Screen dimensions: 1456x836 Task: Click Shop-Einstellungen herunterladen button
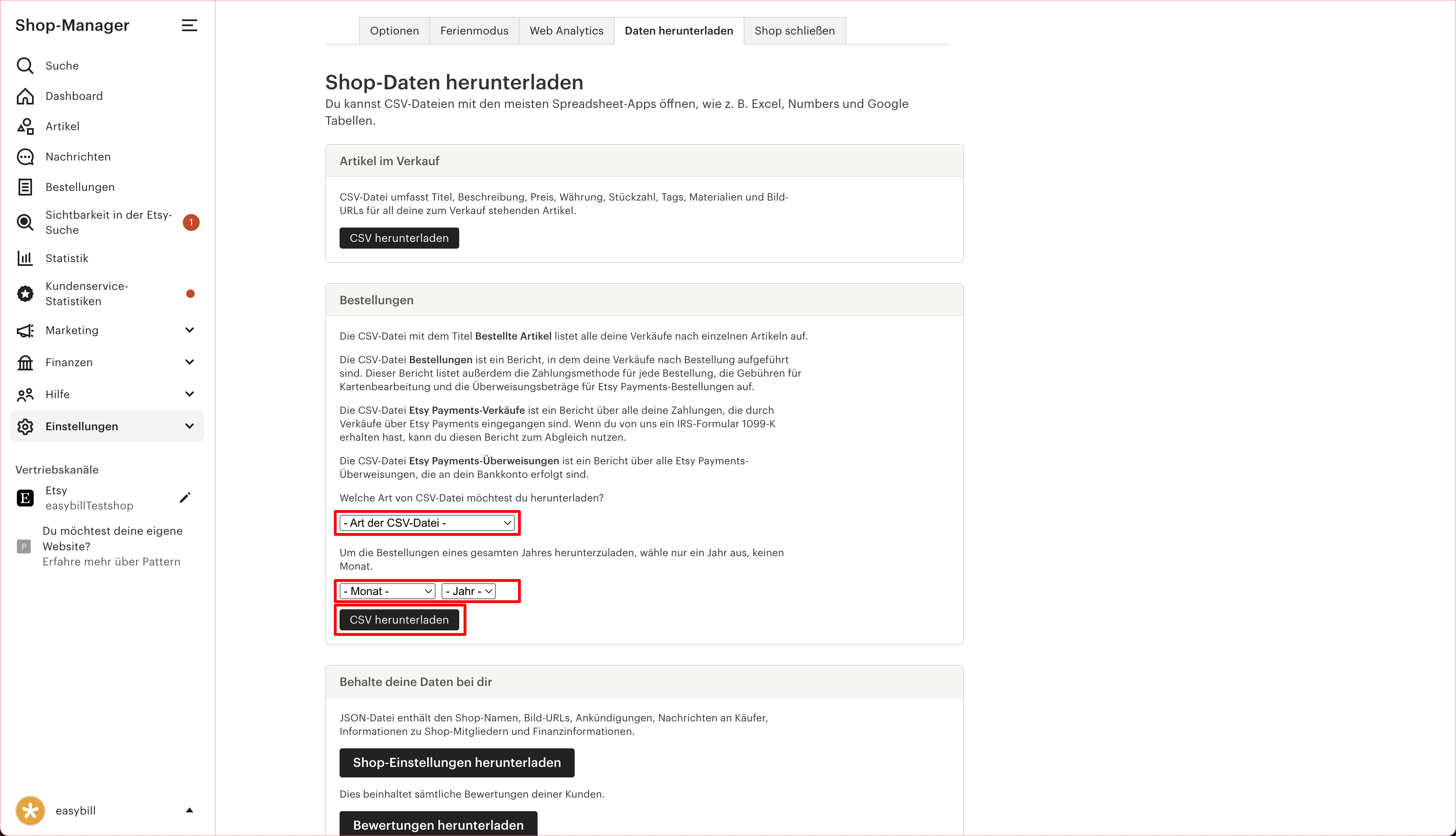[457, 763]
